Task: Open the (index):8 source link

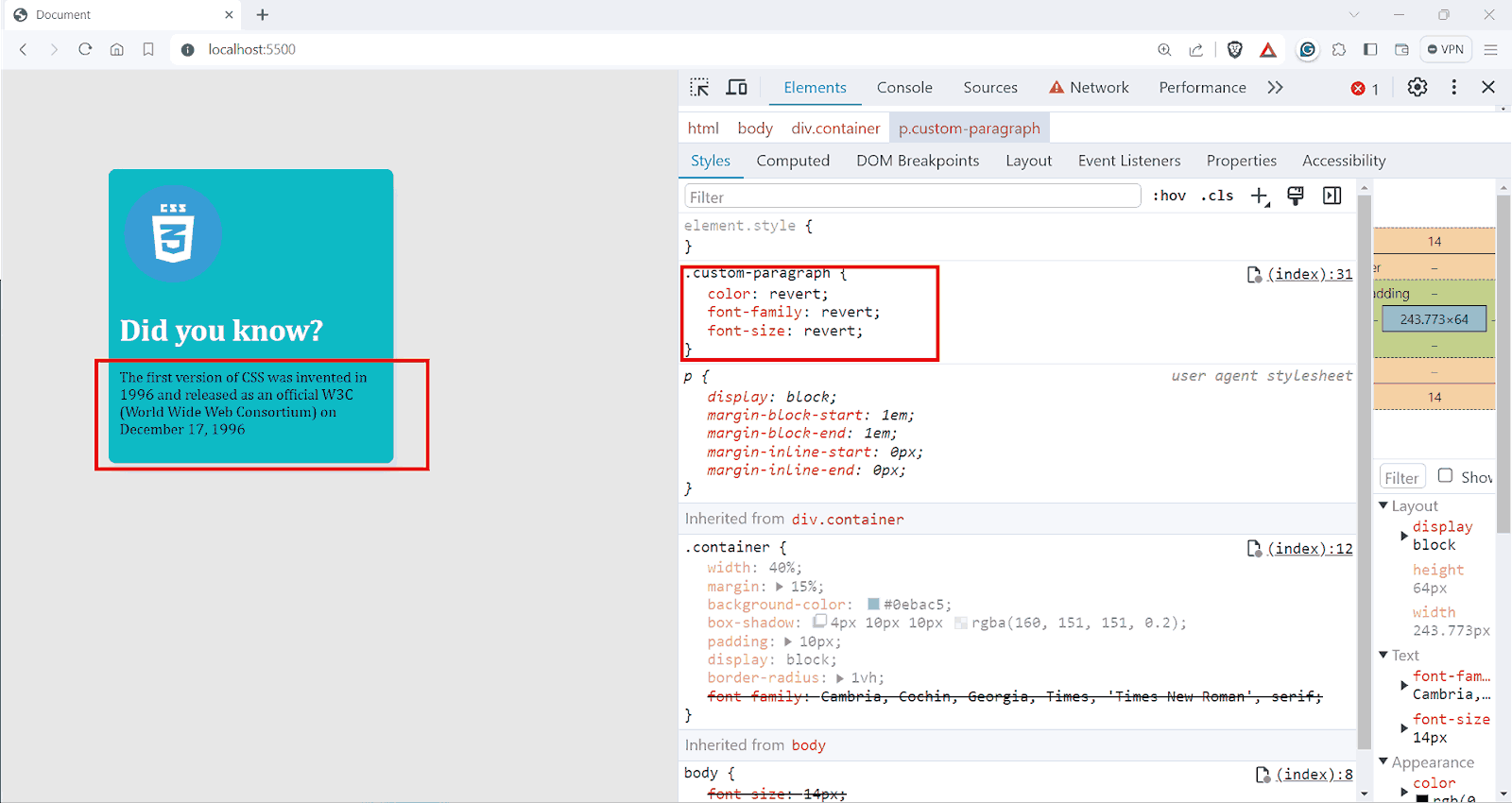Action: (1314, 774)
